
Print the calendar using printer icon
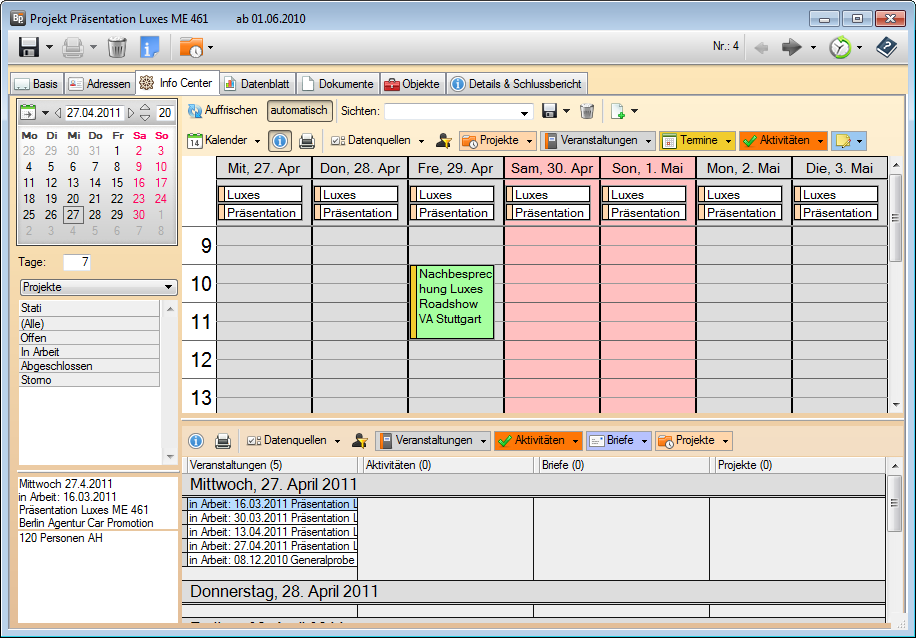pyautogui.click(x=307, y=141)
